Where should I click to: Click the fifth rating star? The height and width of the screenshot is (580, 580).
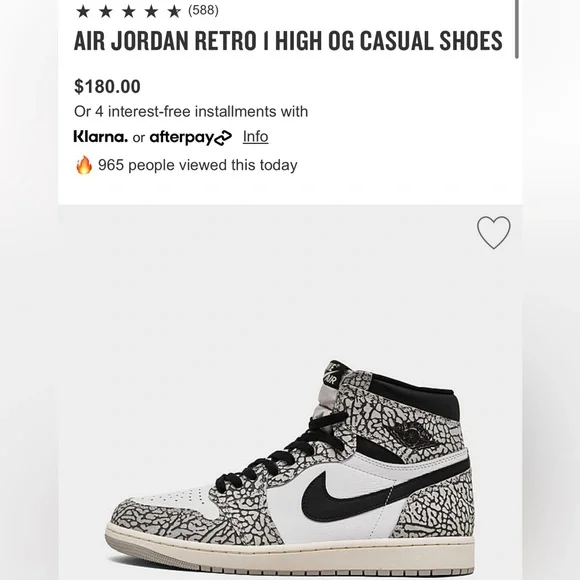coord(174,11)
